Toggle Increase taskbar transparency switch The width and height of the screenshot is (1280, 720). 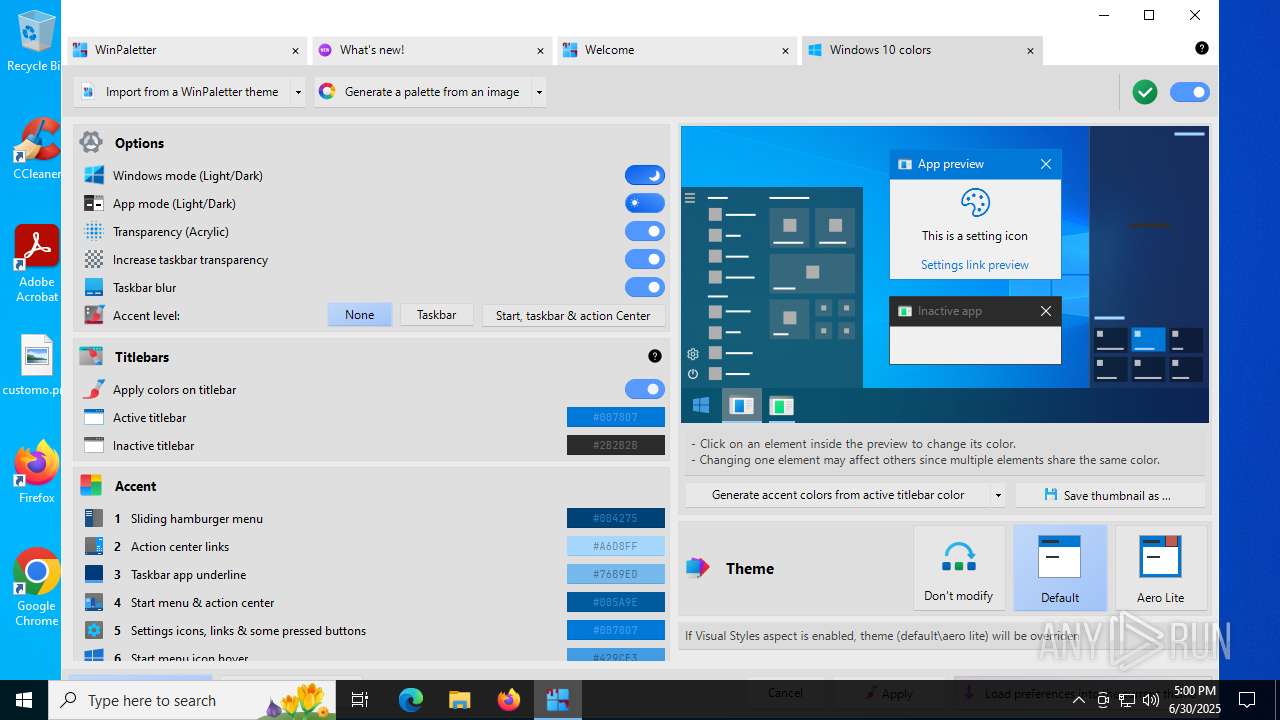(645, 259)
